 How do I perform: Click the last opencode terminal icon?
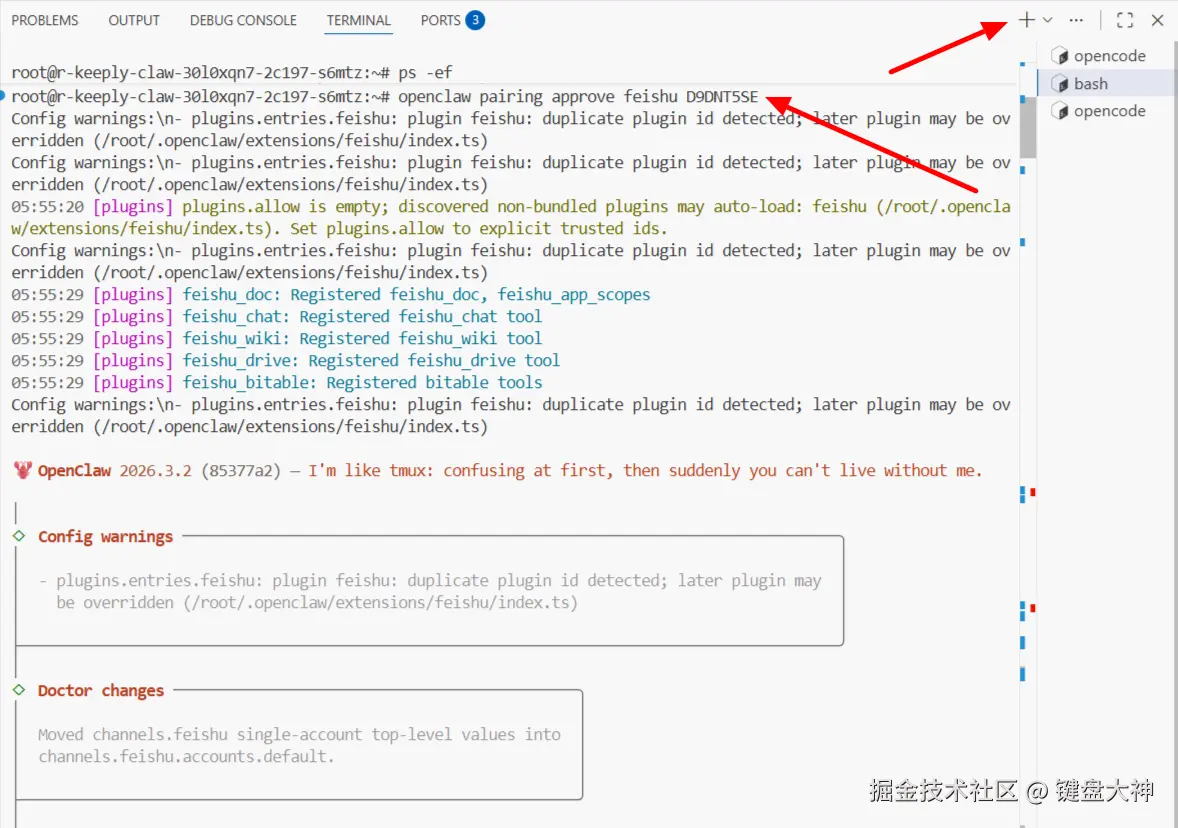tap(1059, 111)
